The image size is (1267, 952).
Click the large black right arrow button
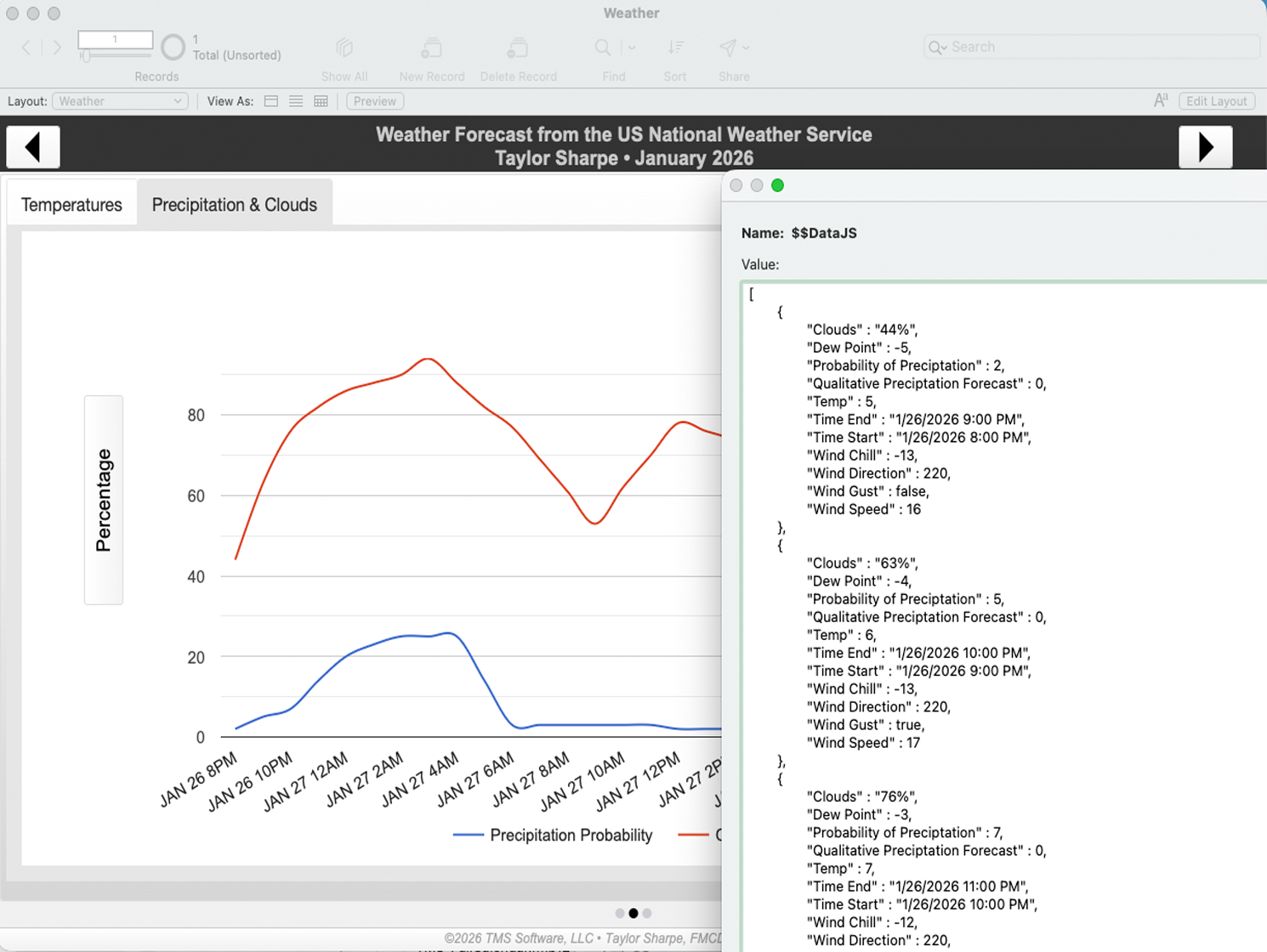(1205, 147)
